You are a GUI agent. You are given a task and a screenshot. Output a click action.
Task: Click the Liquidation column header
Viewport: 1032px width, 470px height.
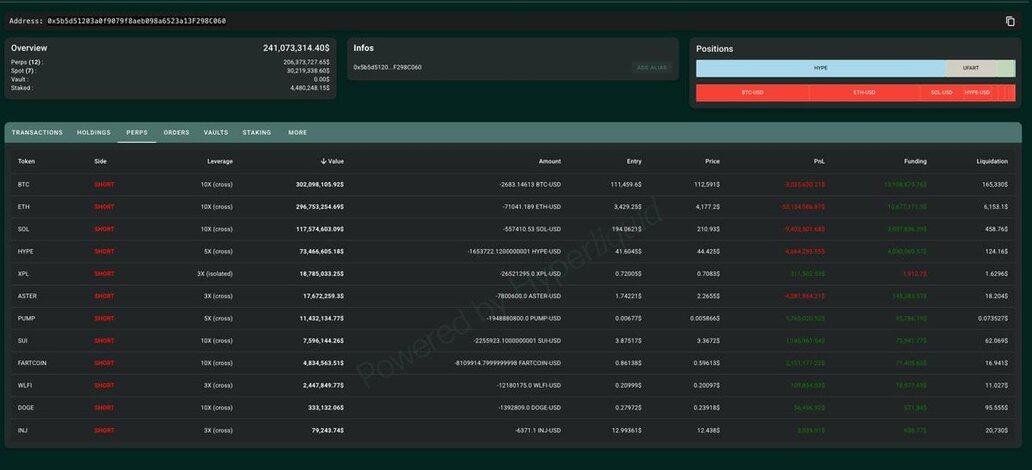point(992,161)
